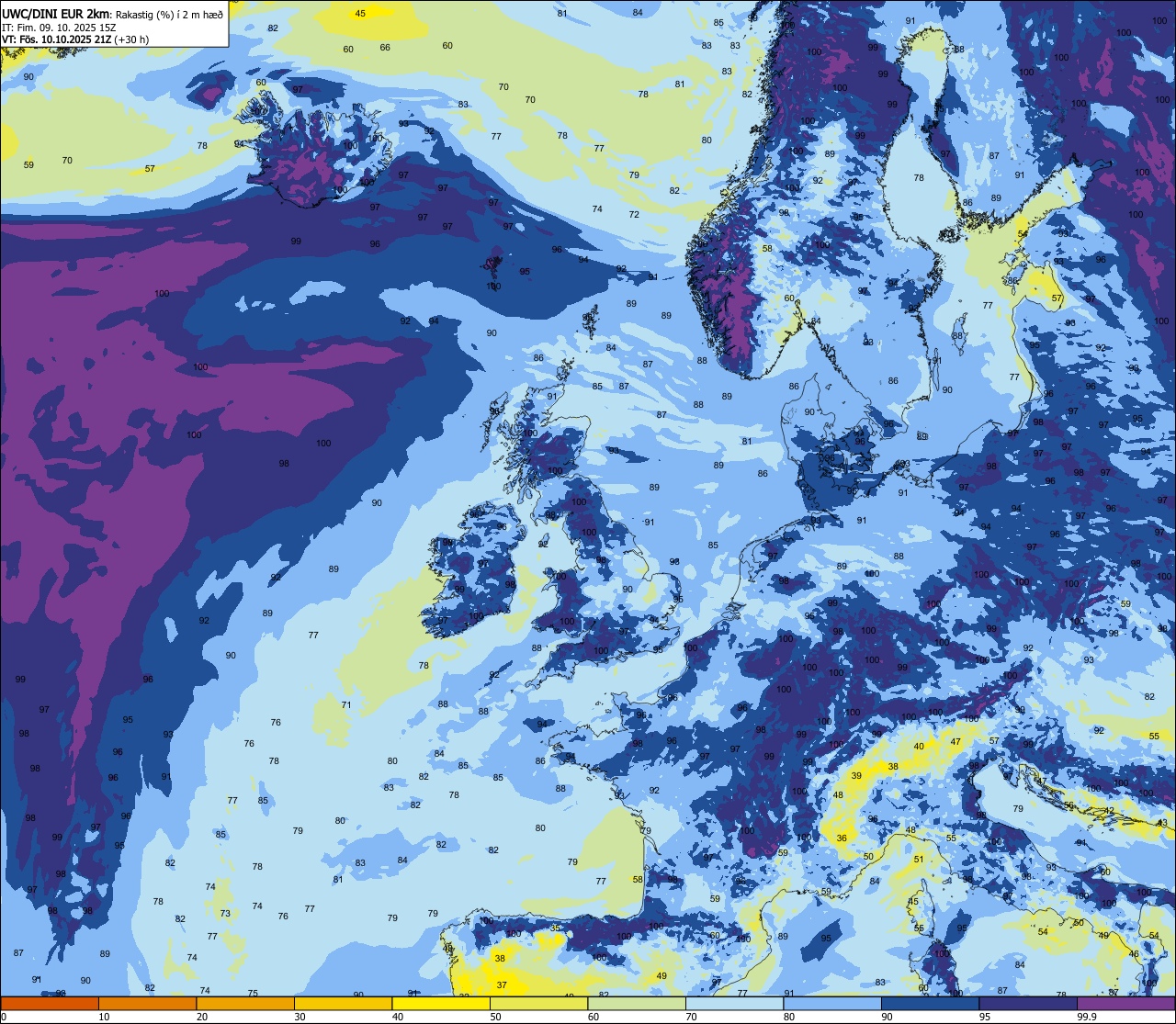1176x1024 pixels.
Task: Click the dark orange 0–10 legend swatch
Action: 50,1004
